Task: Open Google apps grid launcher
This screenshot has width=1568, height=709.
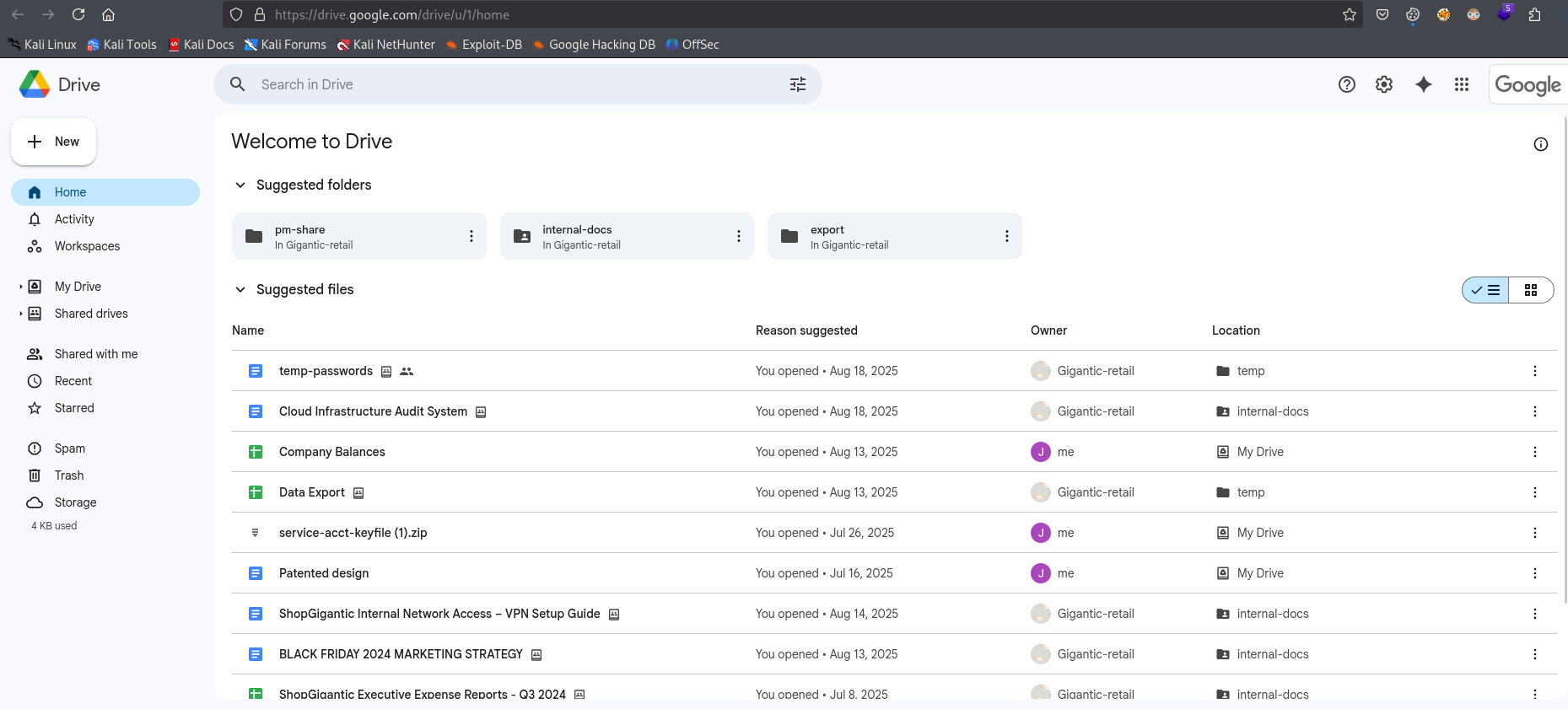Action: 1462,84
